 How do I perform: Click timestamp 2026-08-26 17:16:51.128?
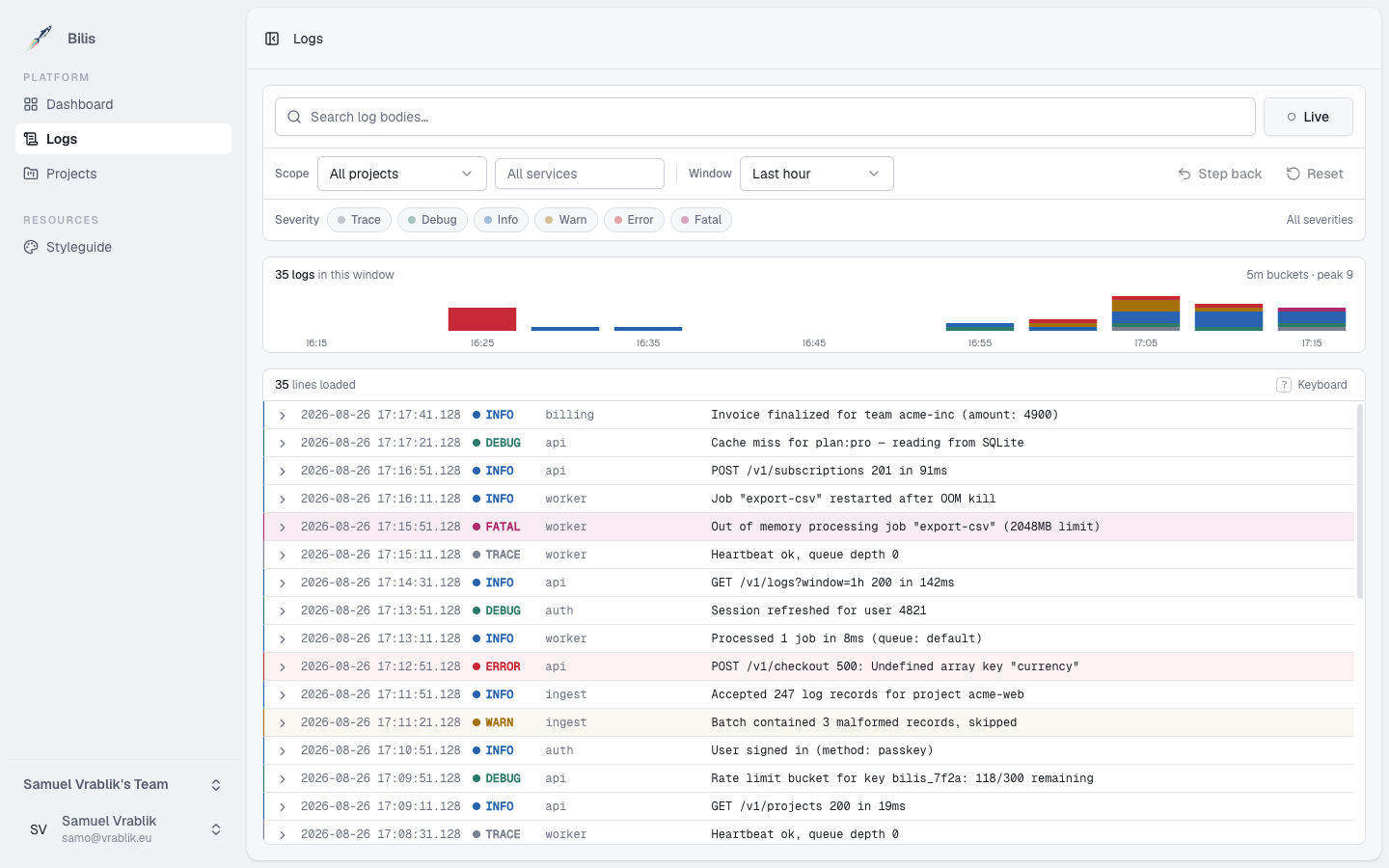point(381,471)
